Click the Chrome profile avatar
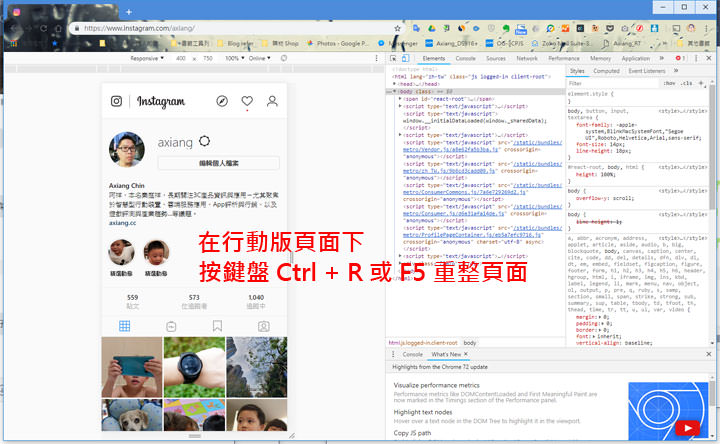The height and width of the screenshot is (444, 720). pyautogui.click(x=691, y=28)
